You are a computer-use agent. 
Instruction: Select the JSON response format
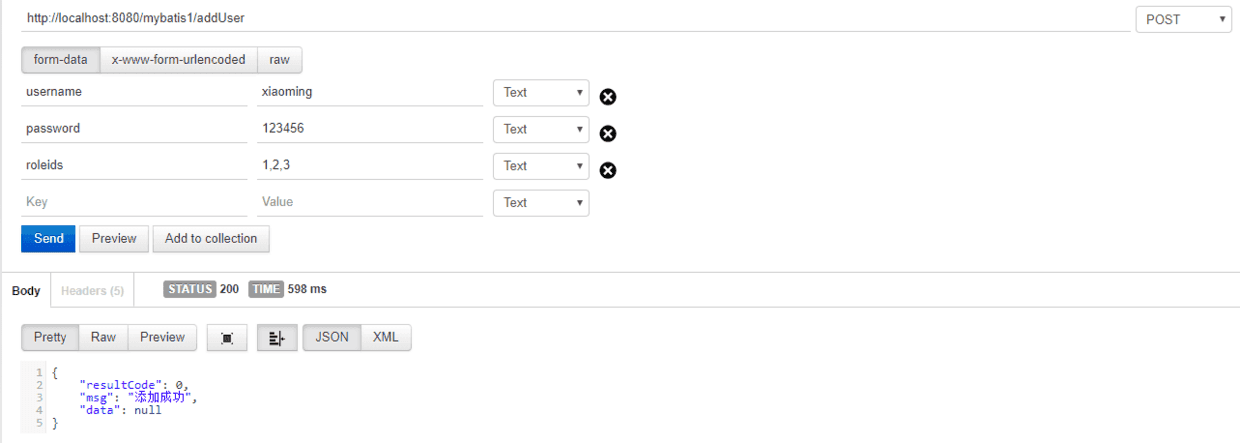[332, 337]
